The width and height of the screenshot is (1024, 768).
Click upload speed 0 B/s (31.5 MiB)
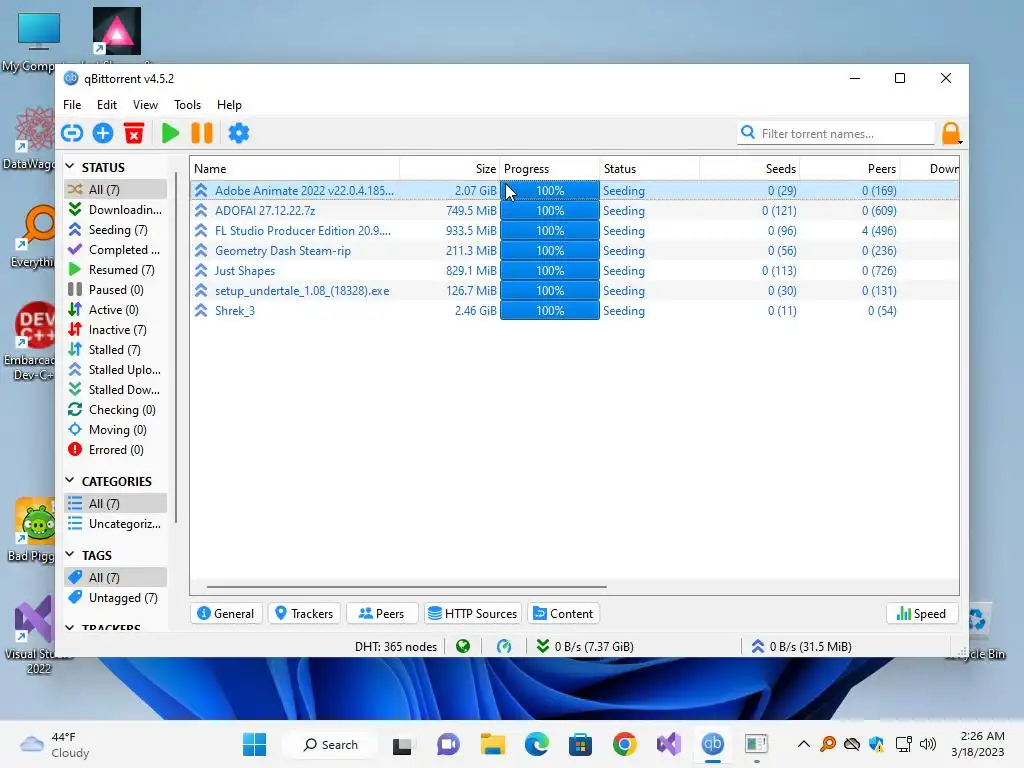pyautogui.click(x=801, y=647)
